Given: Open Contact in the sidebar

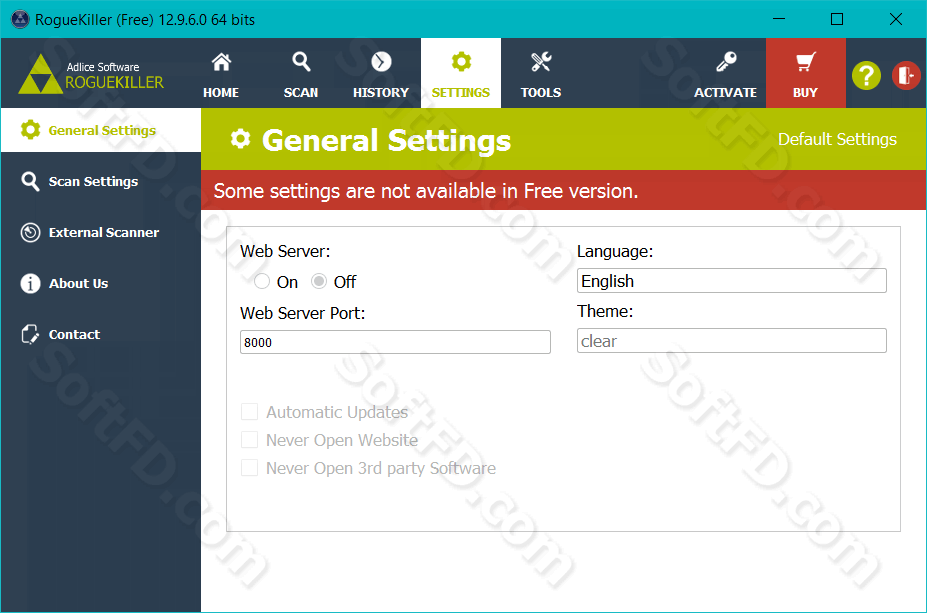Looking at the screenshot, I should click(101, 335).
